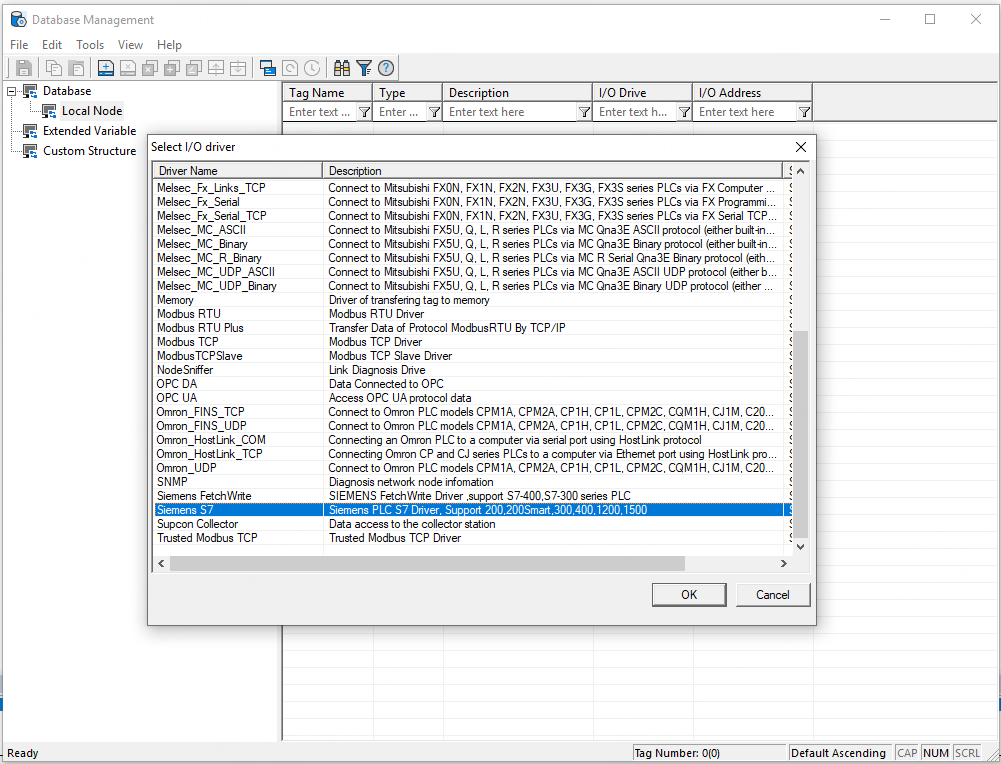1001x764 pixels.
Task: Click the I/O driver configuration toolbar icon
Action: coord(267,68)
